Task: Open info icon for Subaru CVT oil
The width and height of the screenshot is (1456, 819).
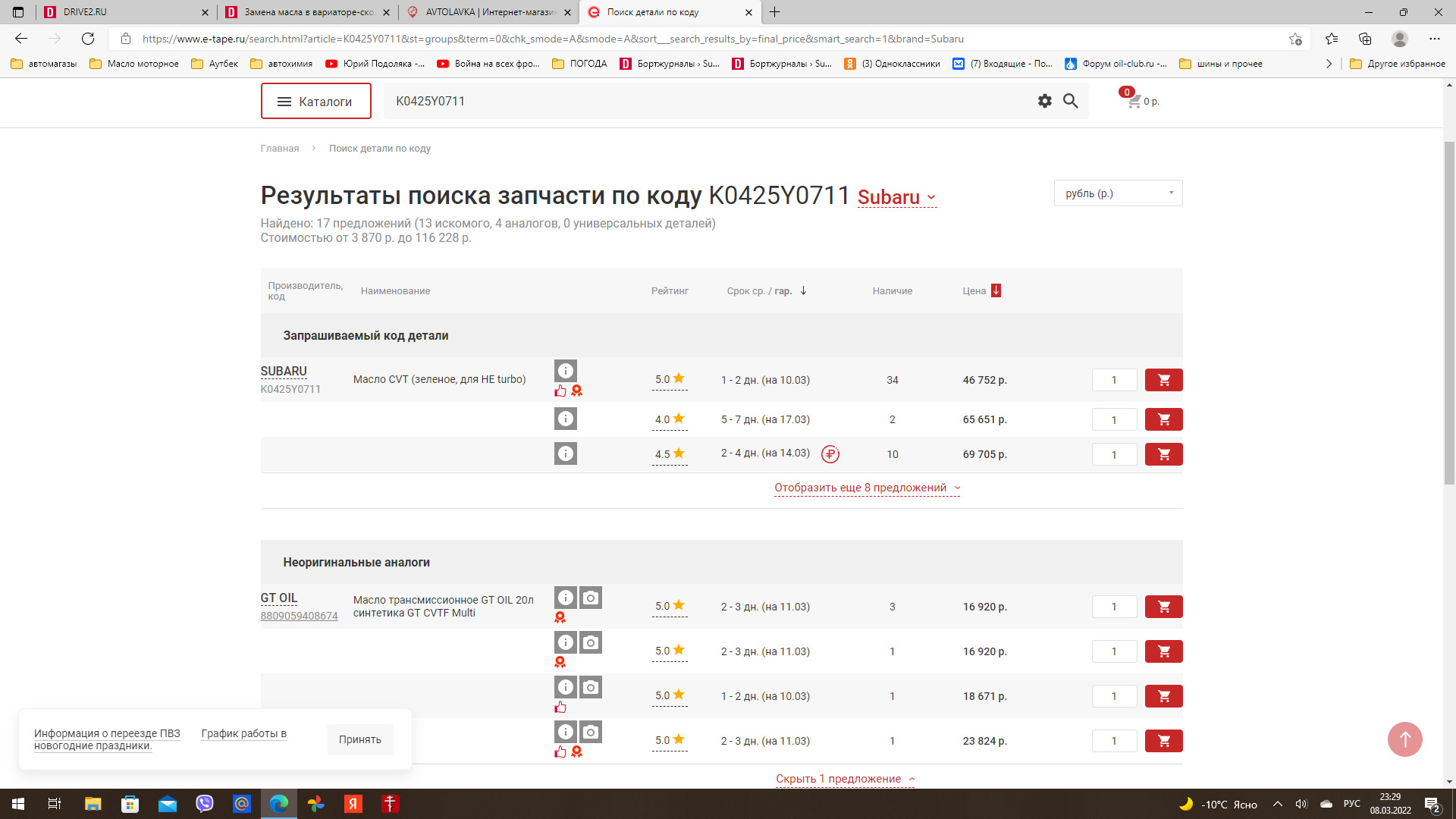Action: coord(565,371)
